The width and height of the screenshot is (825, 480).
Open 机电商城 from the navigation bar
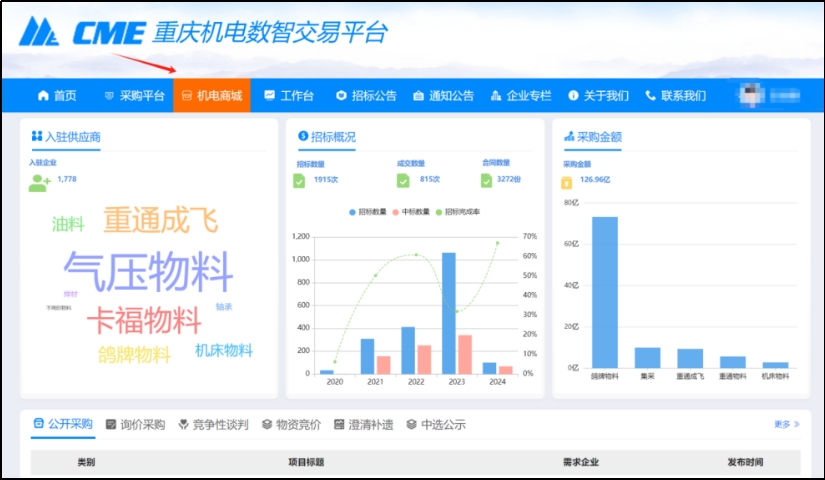(211, 96)
